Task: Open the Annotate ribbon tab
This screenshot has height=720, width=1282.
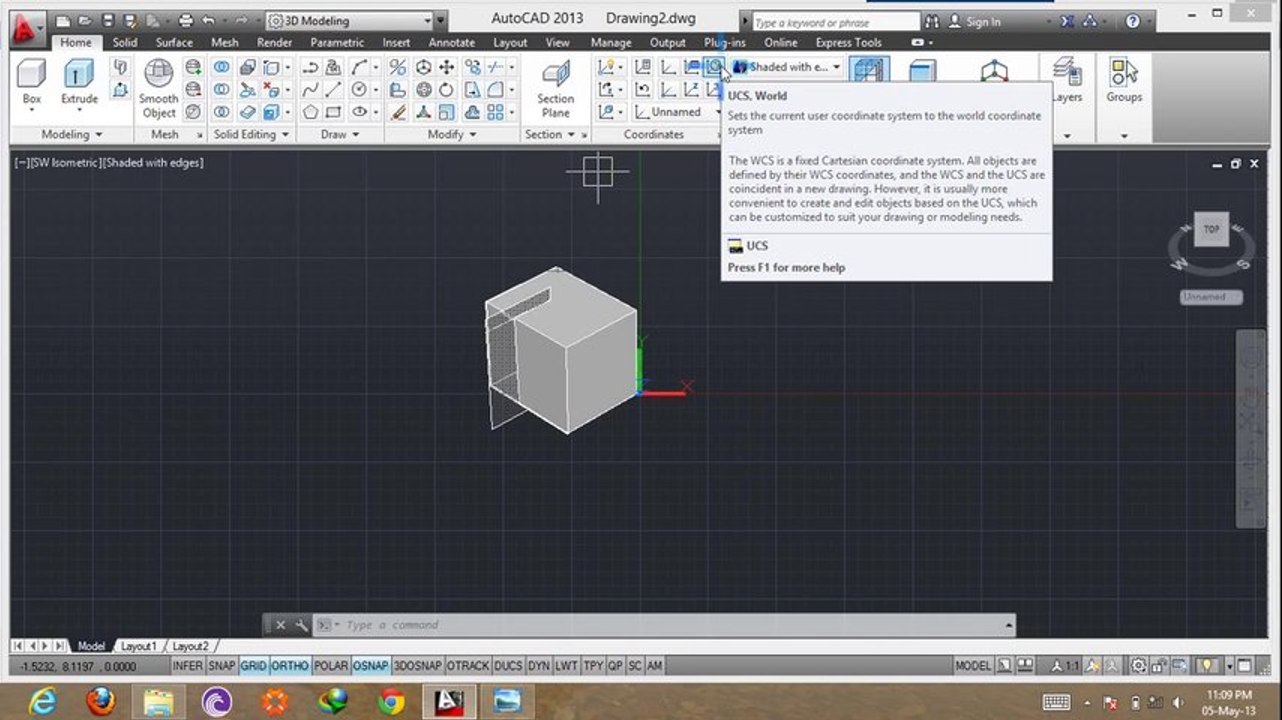Action: click(451, 43)
